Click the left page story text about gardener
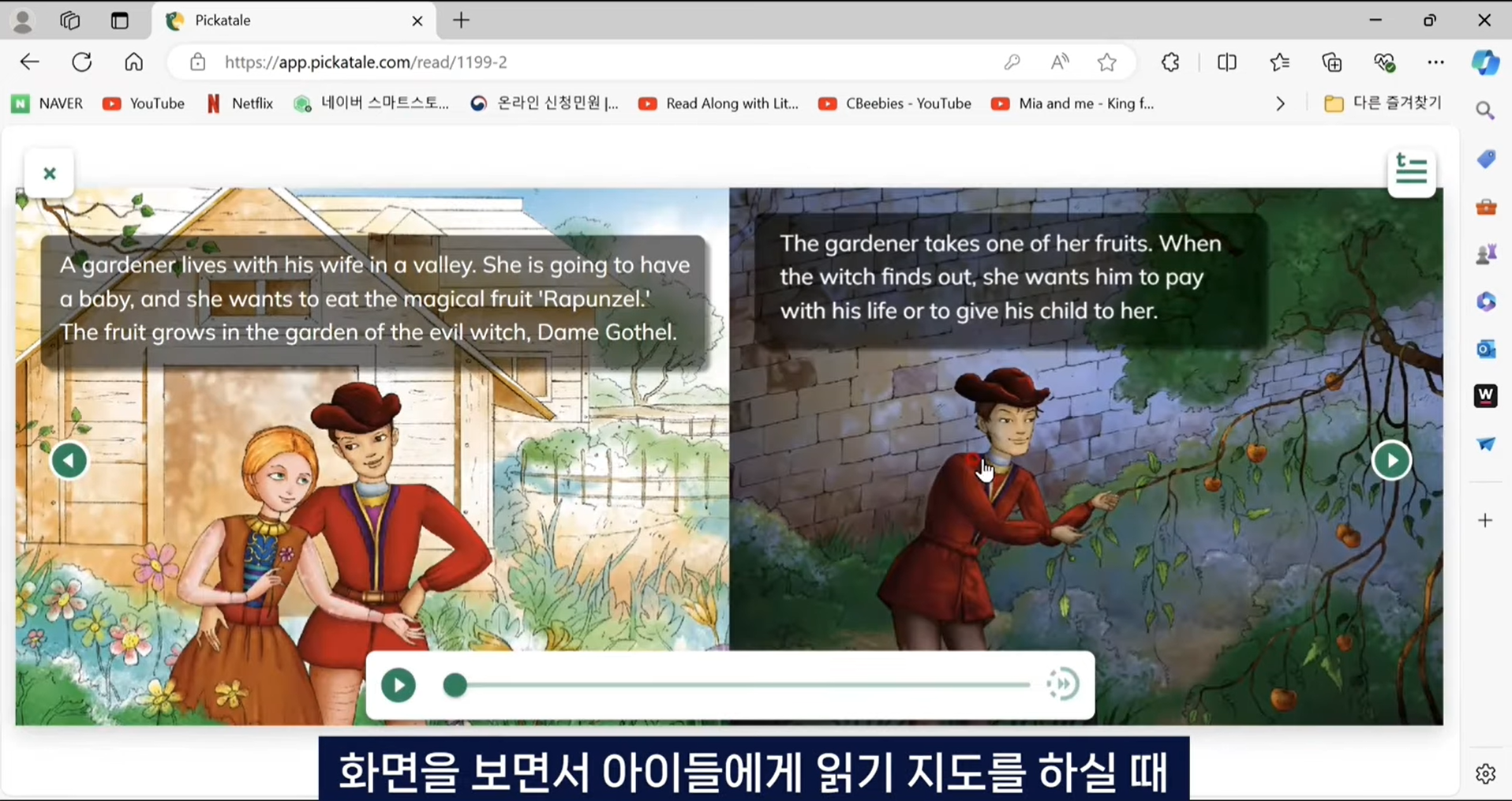Image resolution: width=1512 pixels, height=801 pixels. (374, 299)
